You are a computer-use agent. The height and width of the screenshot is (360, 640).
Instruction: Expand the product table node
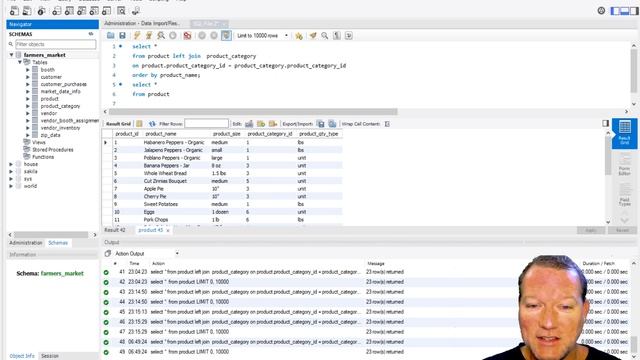28,99
